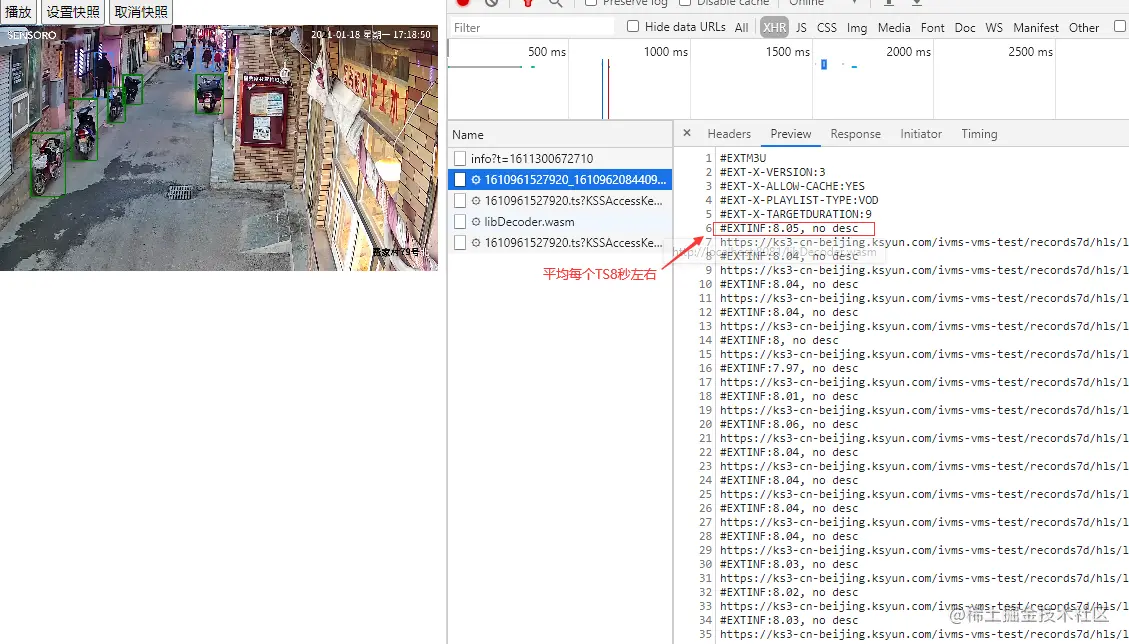Select the libDecoder.wasm request row
Screen dimensions: 1129x644
560,222
